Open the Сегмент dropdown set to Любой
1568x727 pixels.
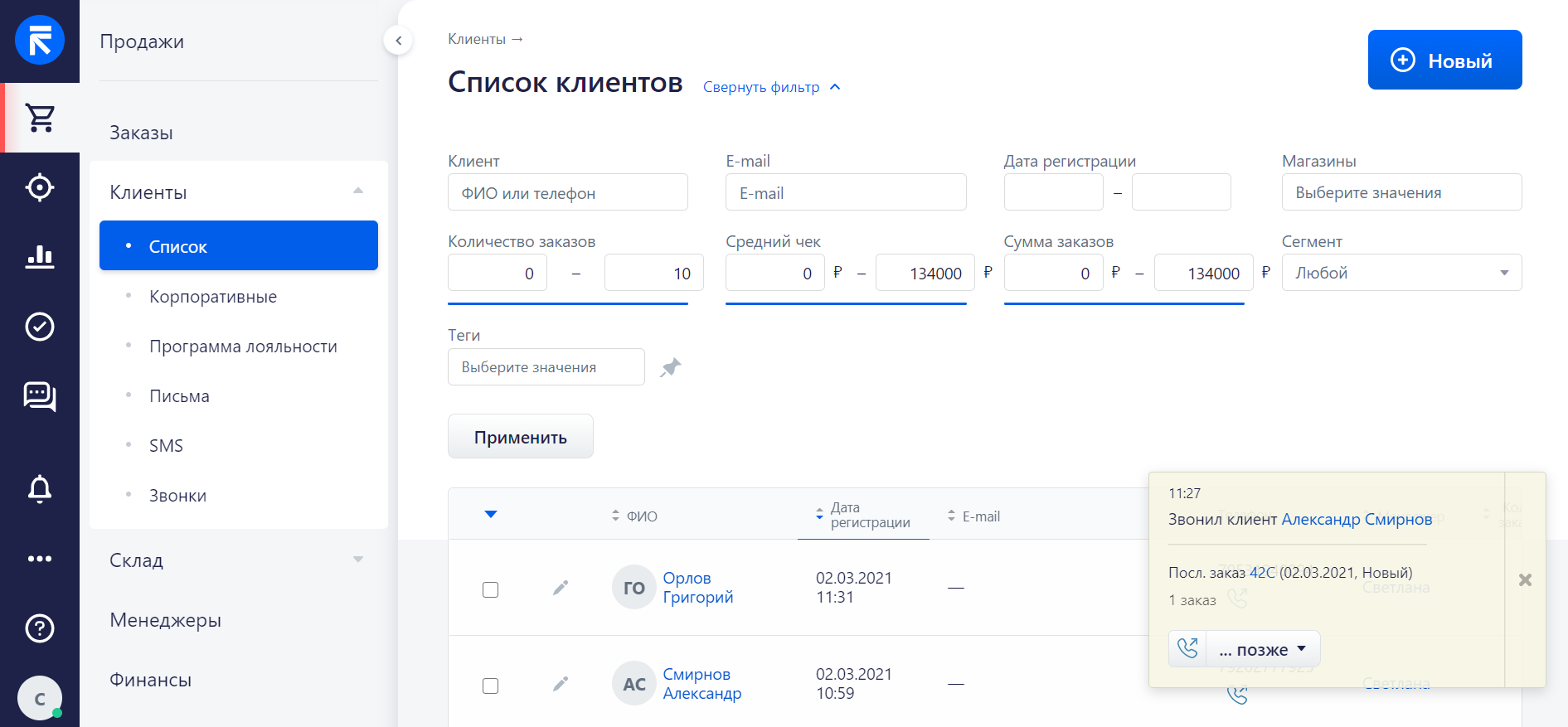point(1401,273)
